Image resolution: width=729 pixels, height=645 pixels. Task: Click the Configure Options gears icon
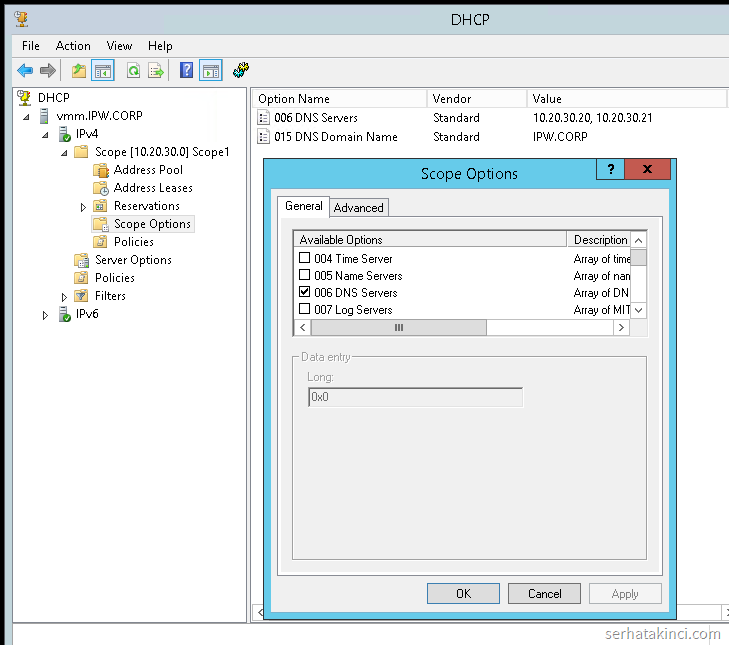[x=240, y=70]
